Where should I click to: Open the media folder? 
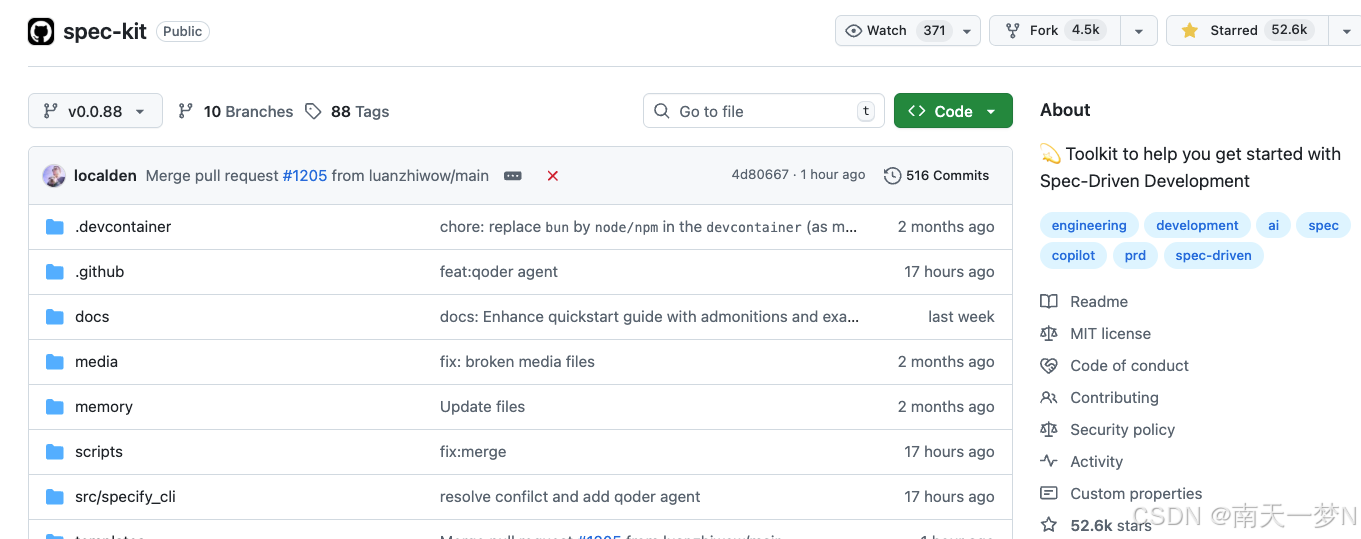[96, 362]
